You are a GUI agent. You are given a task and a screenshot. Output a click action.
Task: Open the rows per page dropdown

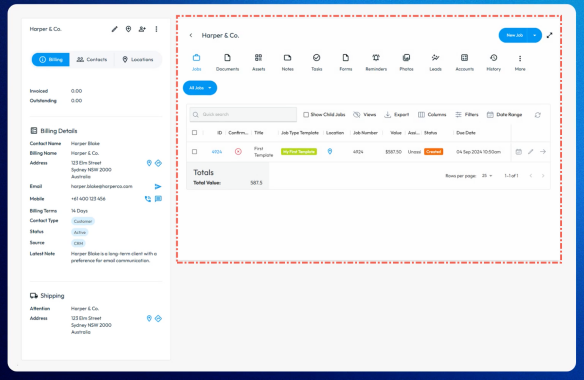487,176
